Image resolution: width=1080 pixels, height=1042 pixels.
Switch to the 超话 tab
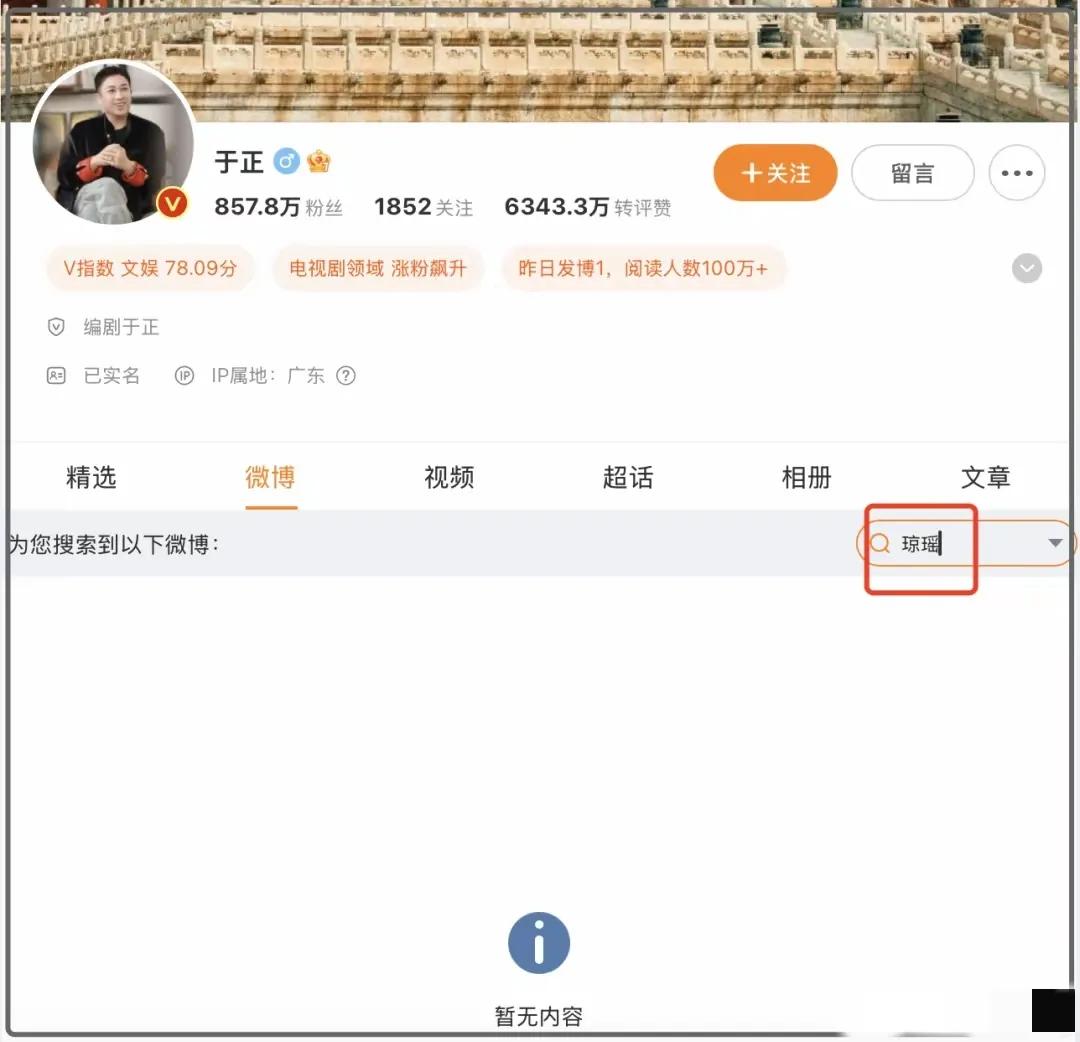click(628, 477)
